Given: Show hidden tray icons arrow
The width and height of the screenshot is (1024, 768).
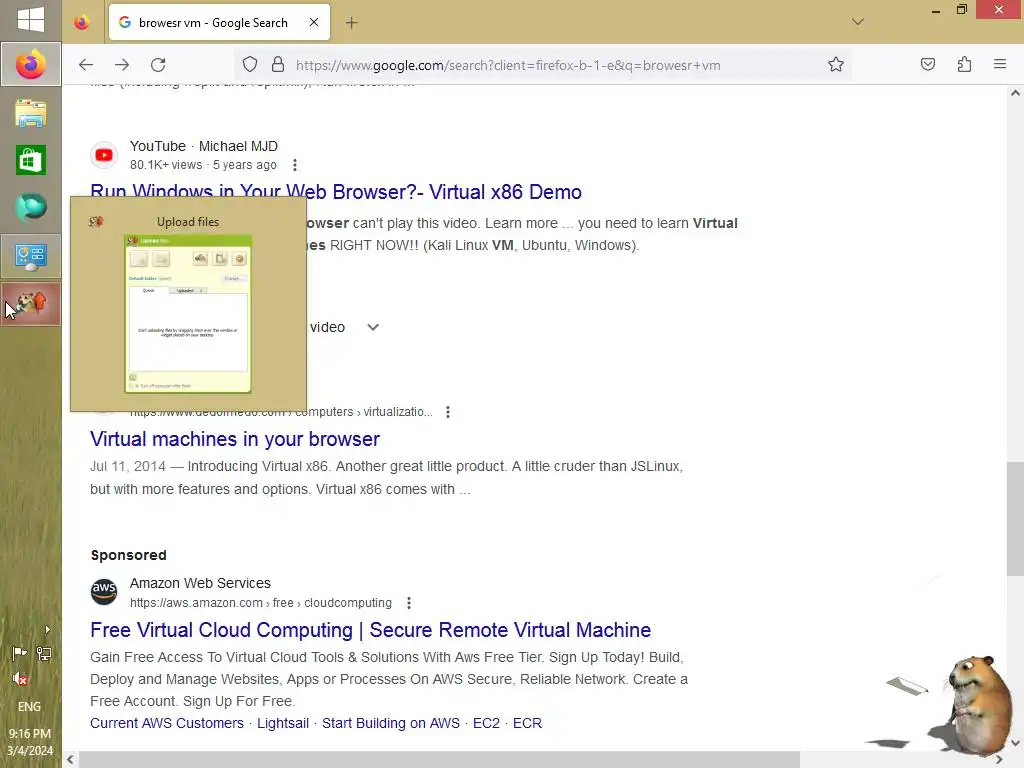Looking at the screenshot, I should point(47,630).
